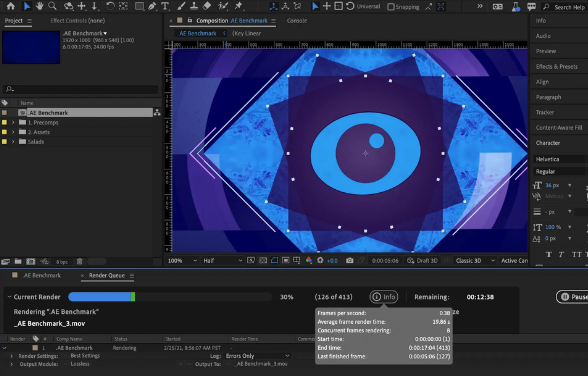
Task: Open the 100% magnification dropdown
Action: pyautogui.click(x=182, y=261)
